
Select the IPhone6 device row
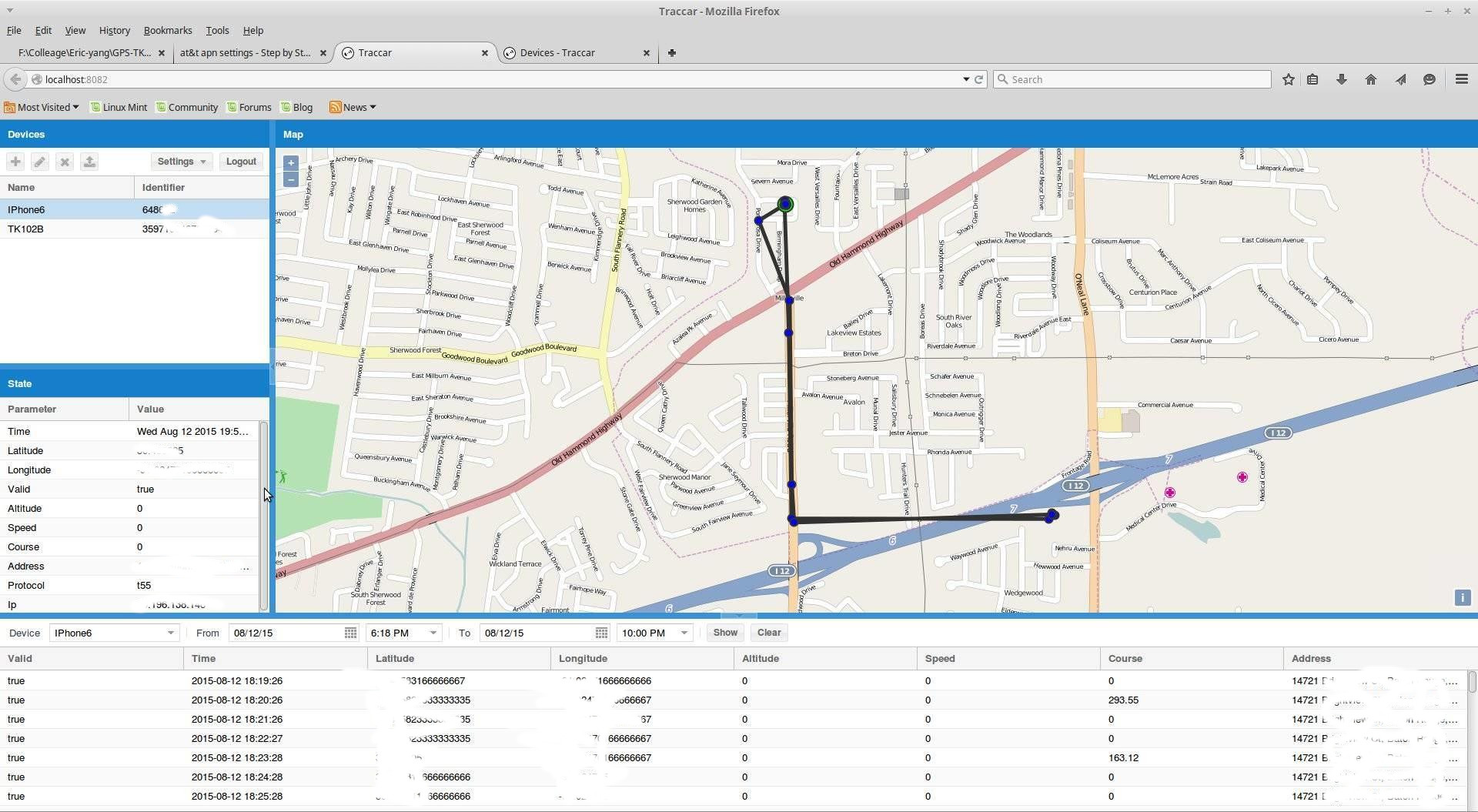[x=135, y=209]
